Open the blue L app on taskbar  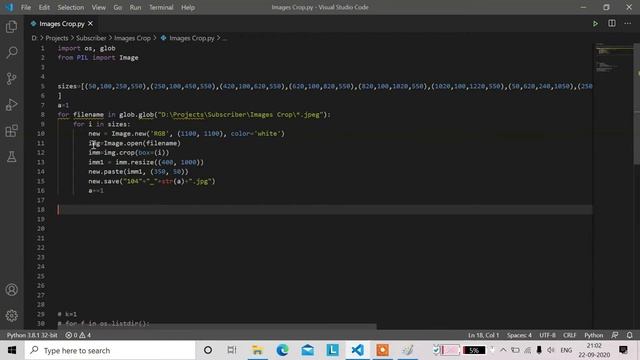(x=332, y=350)
